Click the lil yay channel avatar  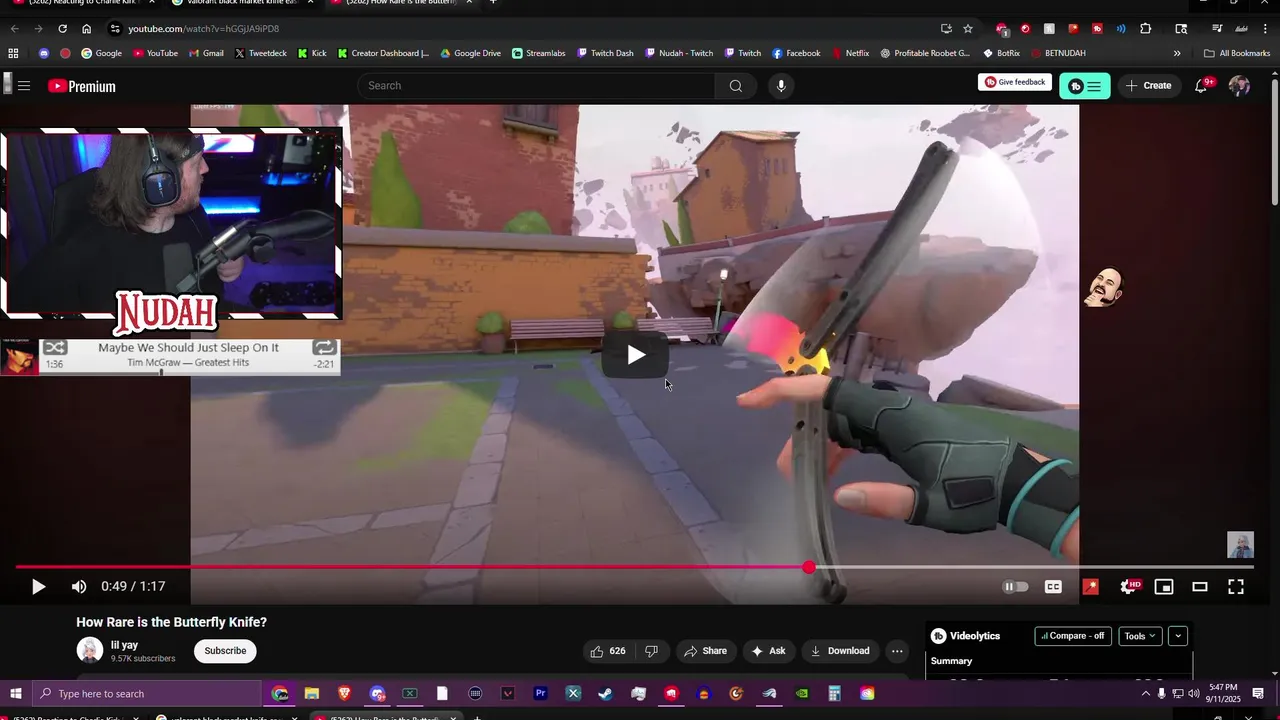[90, 651]
